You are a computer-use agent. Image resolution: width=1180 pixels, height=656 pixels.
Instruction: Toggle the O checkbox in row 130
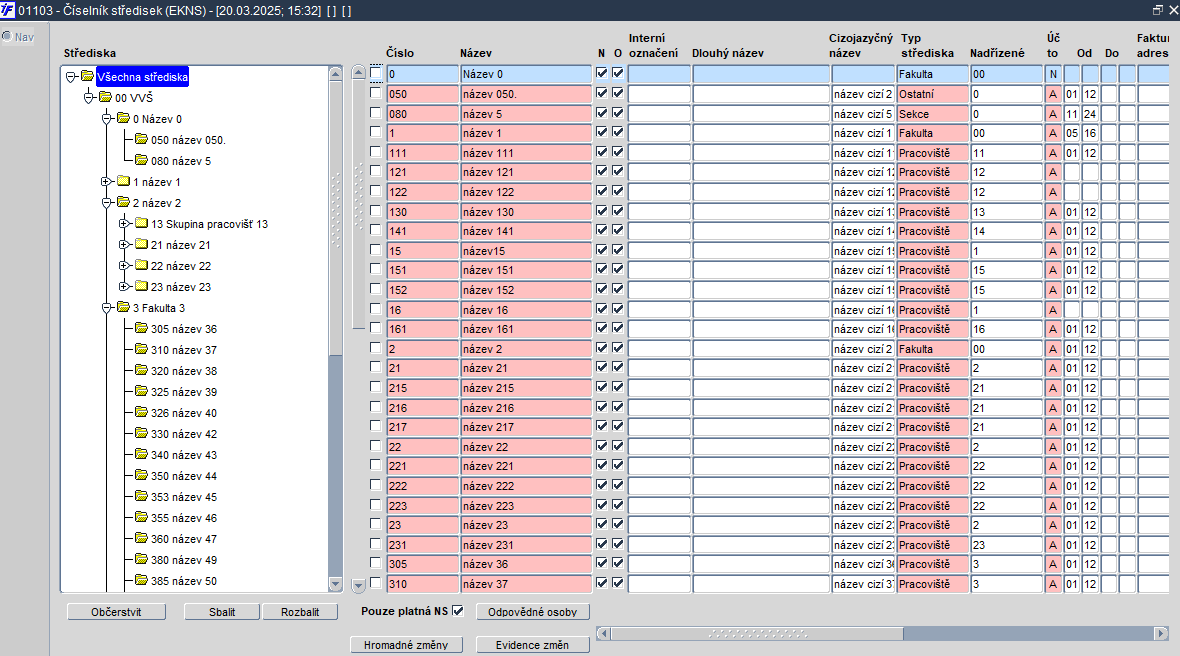click(x=618, y=211)
